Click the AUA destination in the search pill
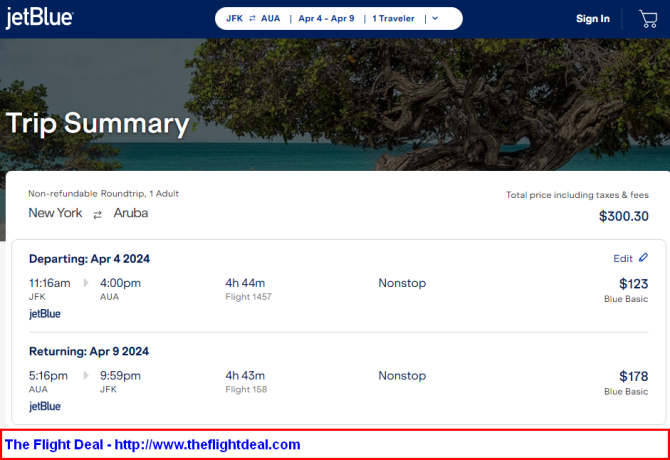 pos(270,18)
